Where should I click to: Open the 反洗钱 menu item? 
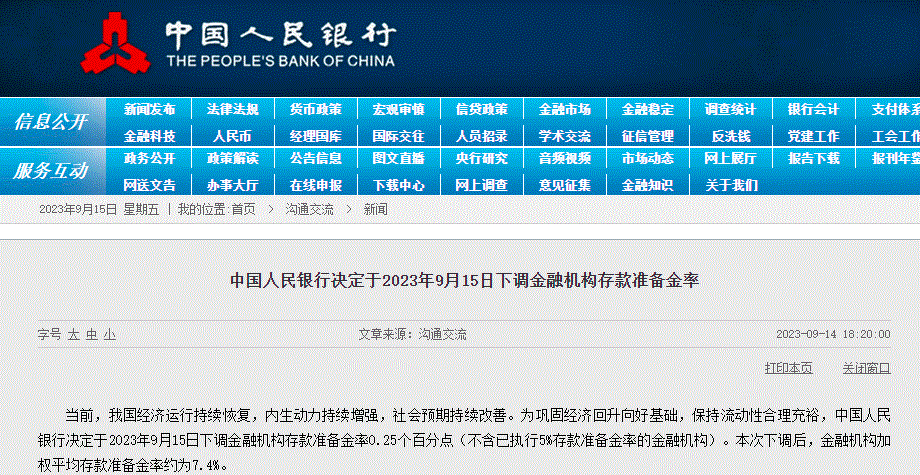click(x=730, y=137)
